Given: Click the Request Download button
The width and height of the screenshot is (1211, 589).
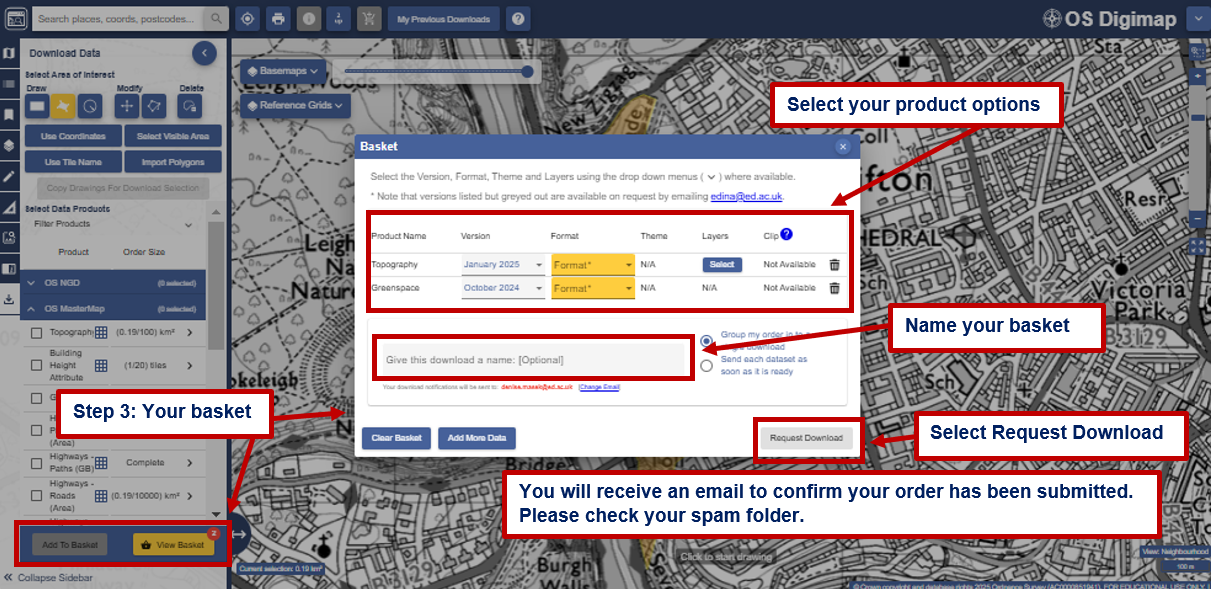Looking at the screenshot, I should (806, 438).
